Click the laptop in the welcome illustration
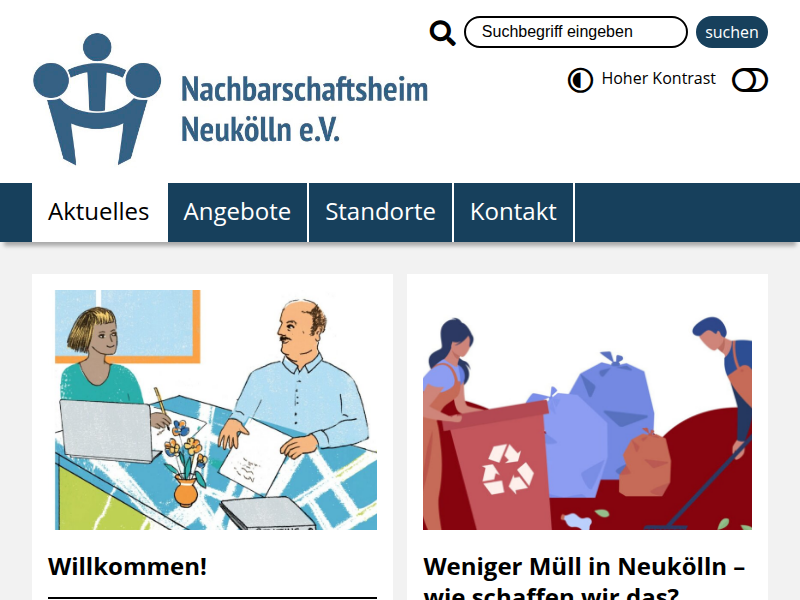 (109, 431)
